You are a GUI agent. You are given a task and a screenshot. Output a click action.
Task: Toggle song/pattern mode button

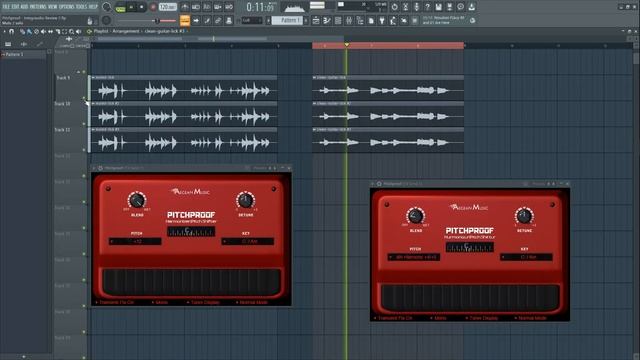point(121,8)
